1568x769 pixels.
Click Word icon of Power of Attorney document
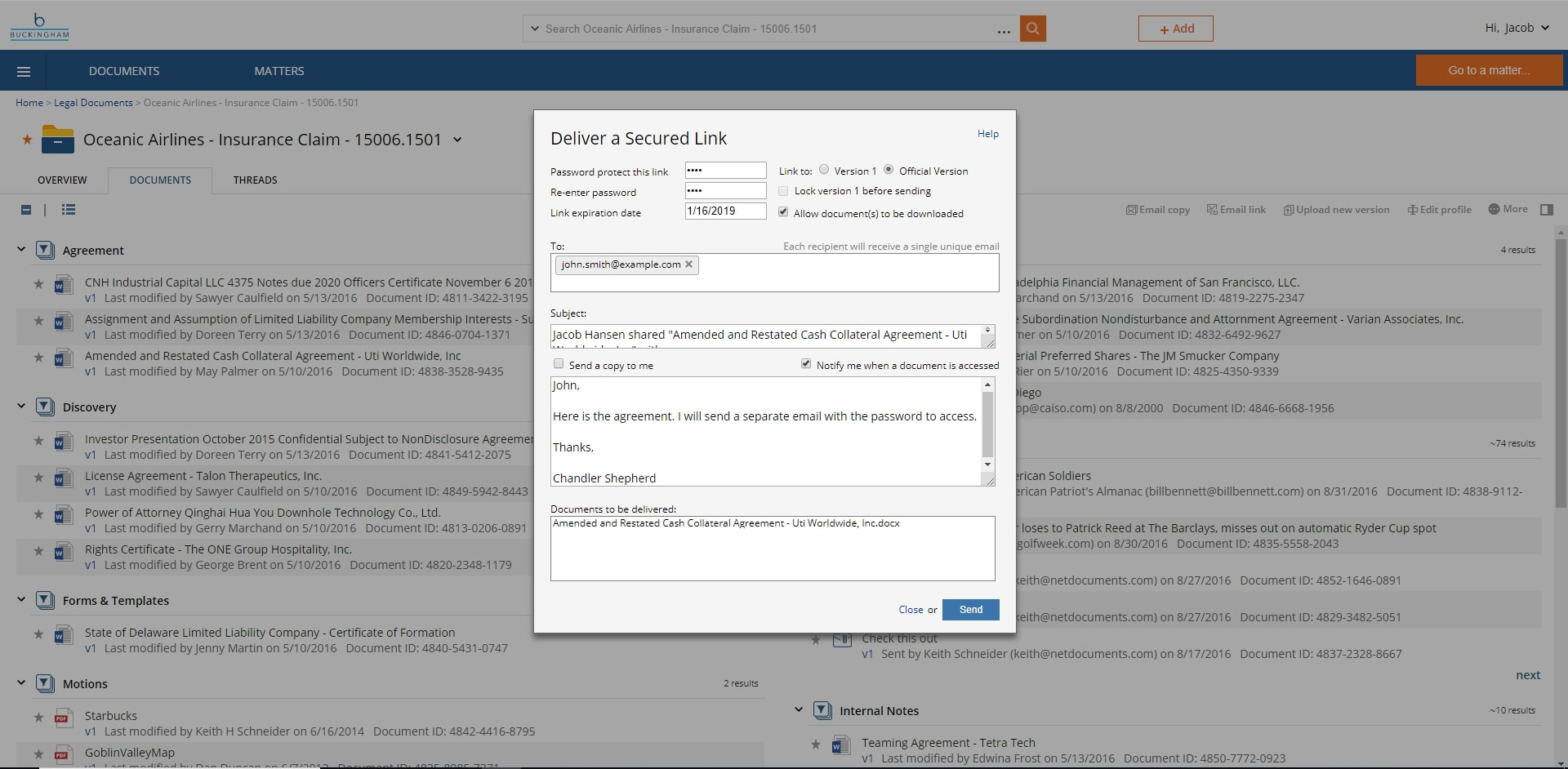62,516
